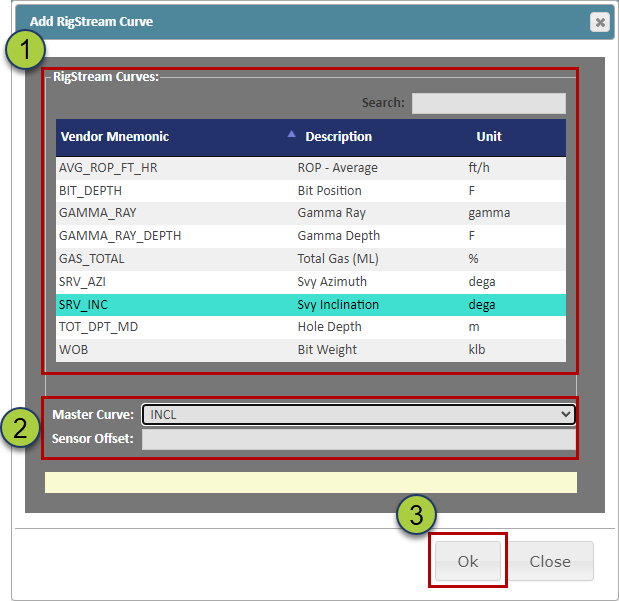The width and height of the screenshot is (619, 601).
Task: Select the AVG_ROP_FT_HR curve row
Action: (311, 168)
